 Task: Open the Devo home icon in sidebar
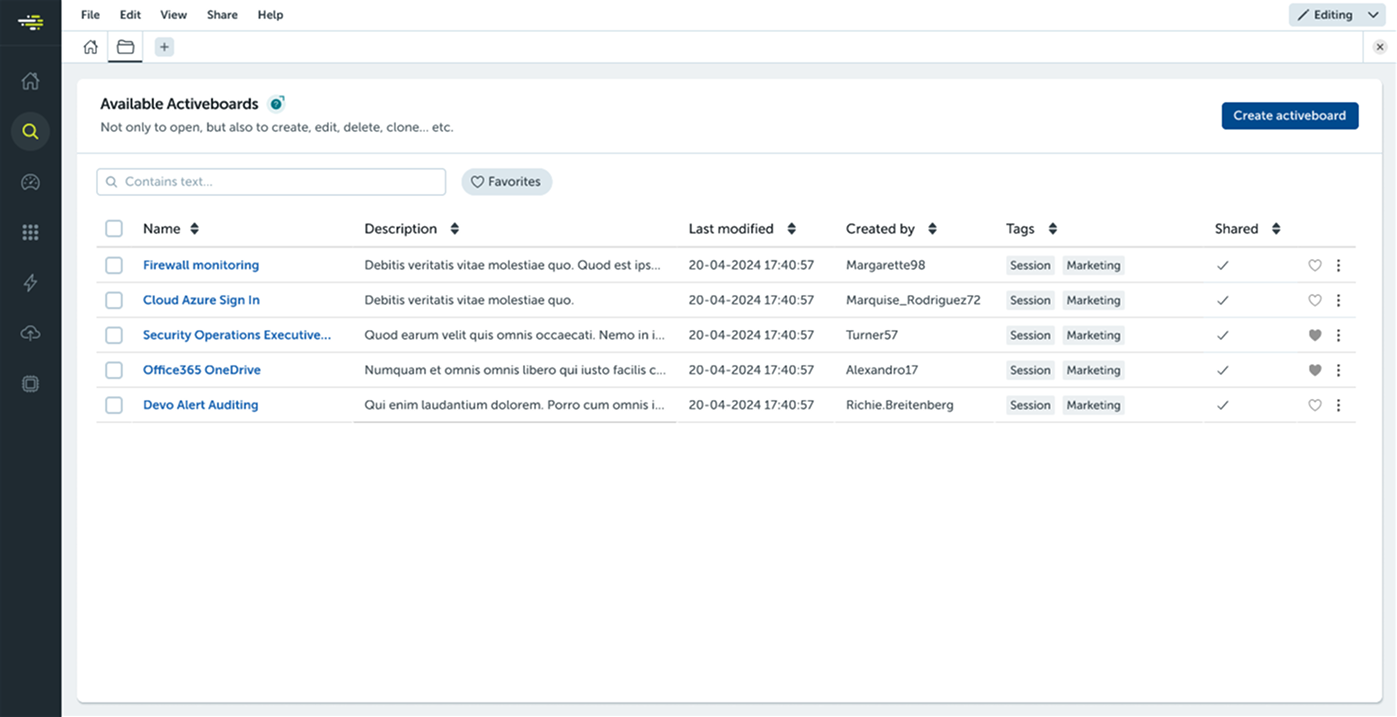[30, 81]
